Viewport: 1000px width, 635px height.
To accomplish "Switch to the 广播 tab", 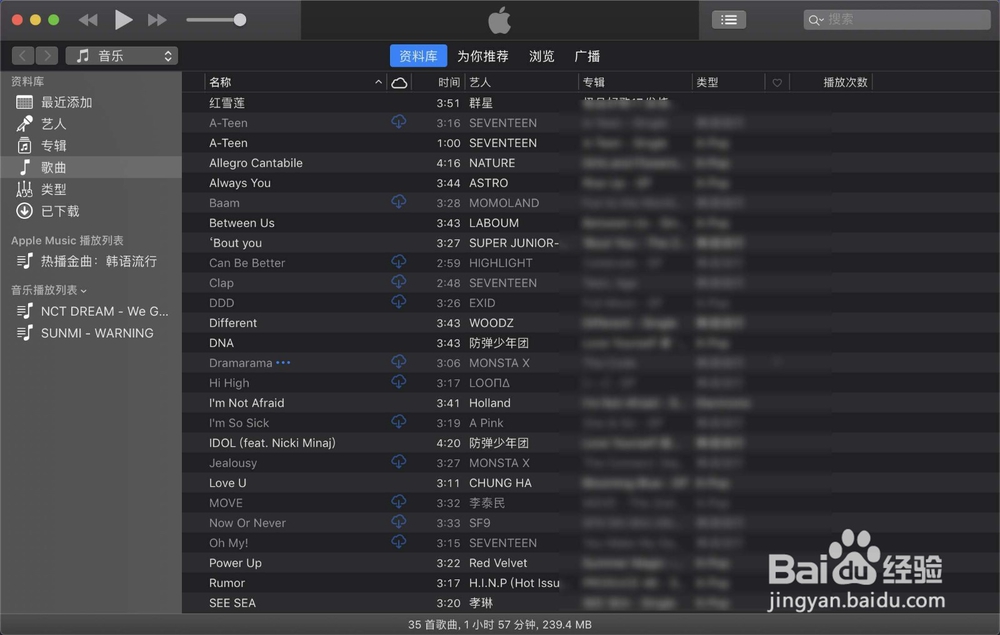I will pos(587,56).
